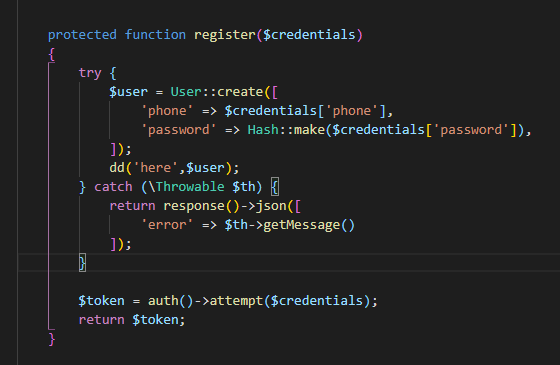Click the 'protected' keyword
The width and height of the screenshot is (560, 365).
82,35
